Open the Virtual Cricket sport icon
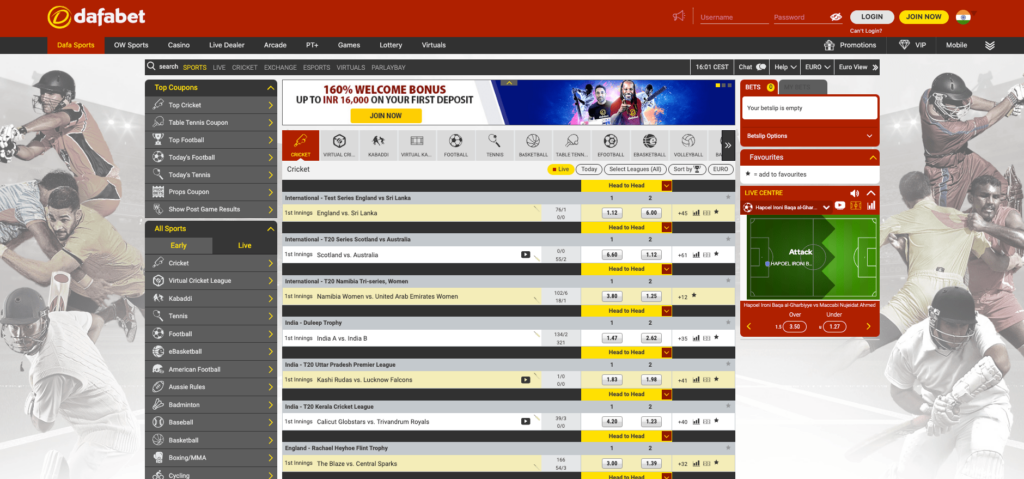Viewport: 1024px width, 479px height. tap(340, 145)
